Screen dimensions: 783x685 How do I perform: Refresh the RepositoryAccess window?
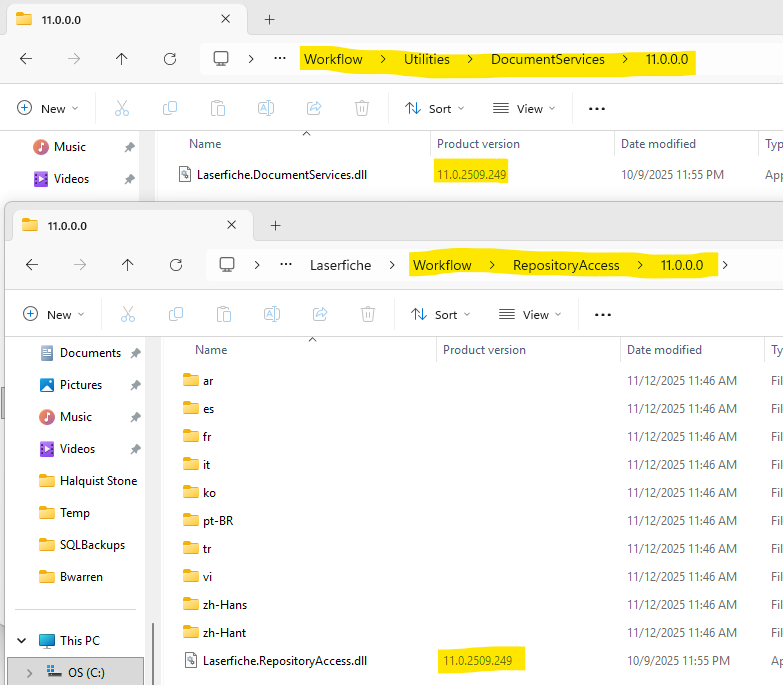[176, 265]
